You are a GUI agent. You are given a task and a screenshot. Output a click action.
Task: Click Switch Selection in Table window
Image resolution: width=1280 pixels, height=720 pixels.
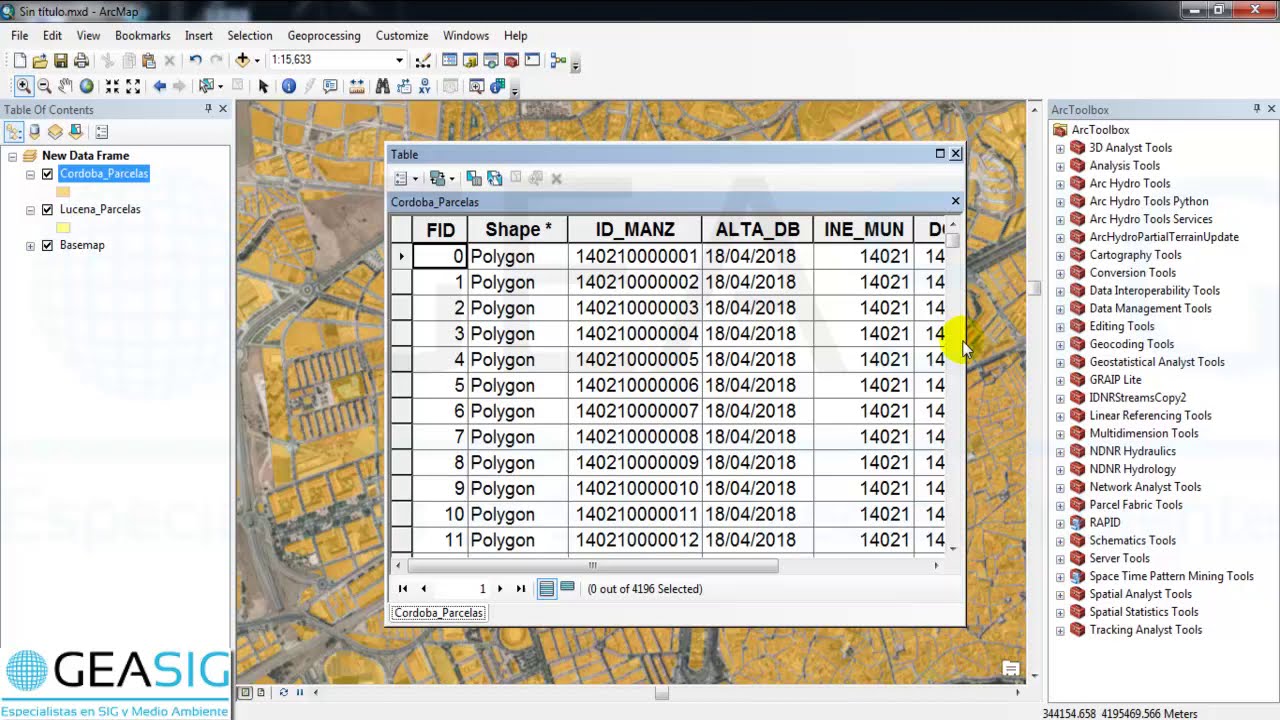494,179
